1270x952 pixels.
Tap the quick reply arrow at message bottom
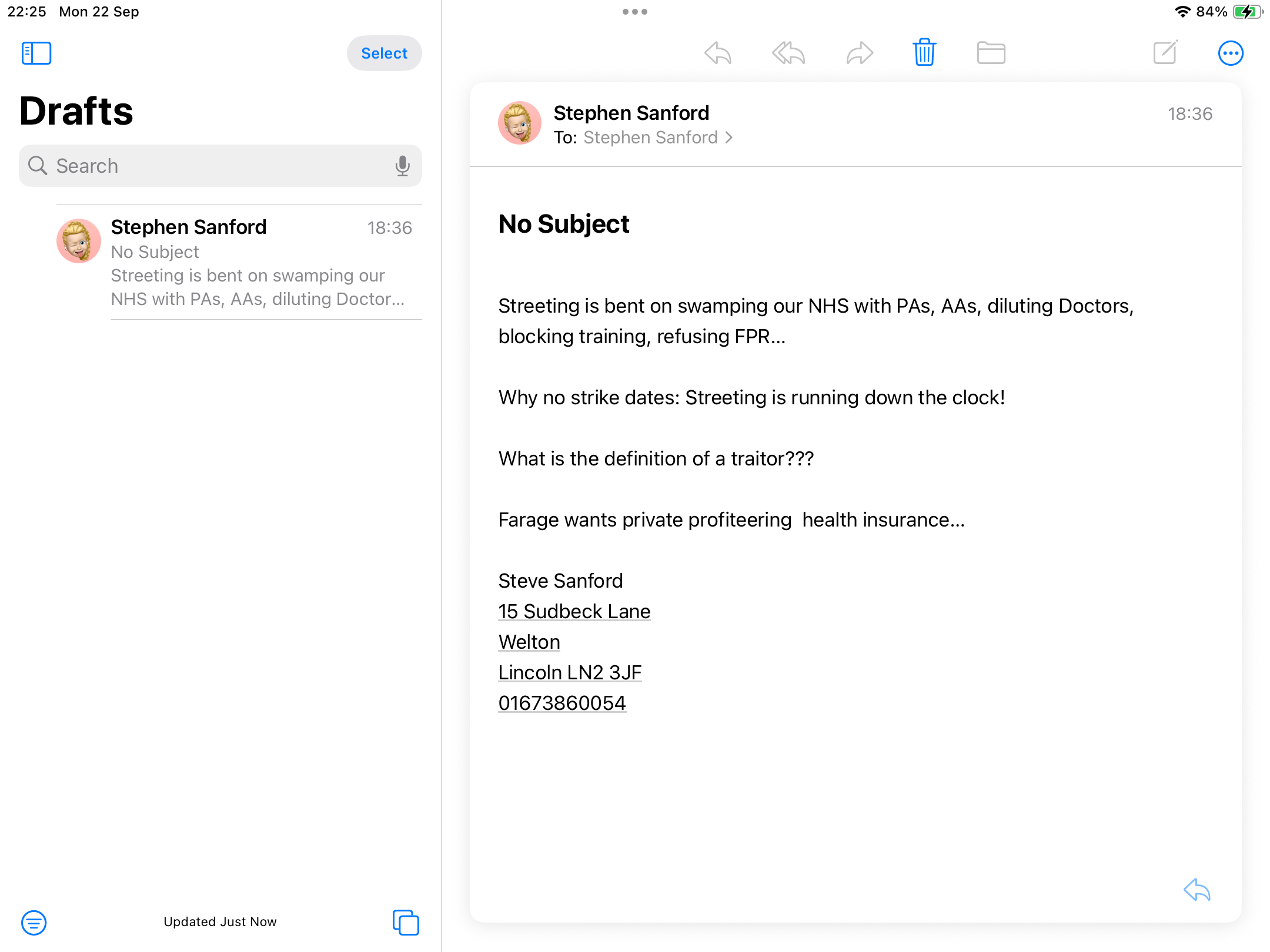tap(1197, 890)
